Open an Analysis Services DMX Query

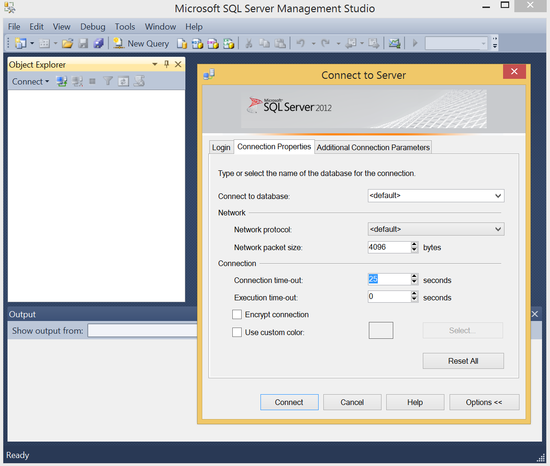[x=213, y=43]
